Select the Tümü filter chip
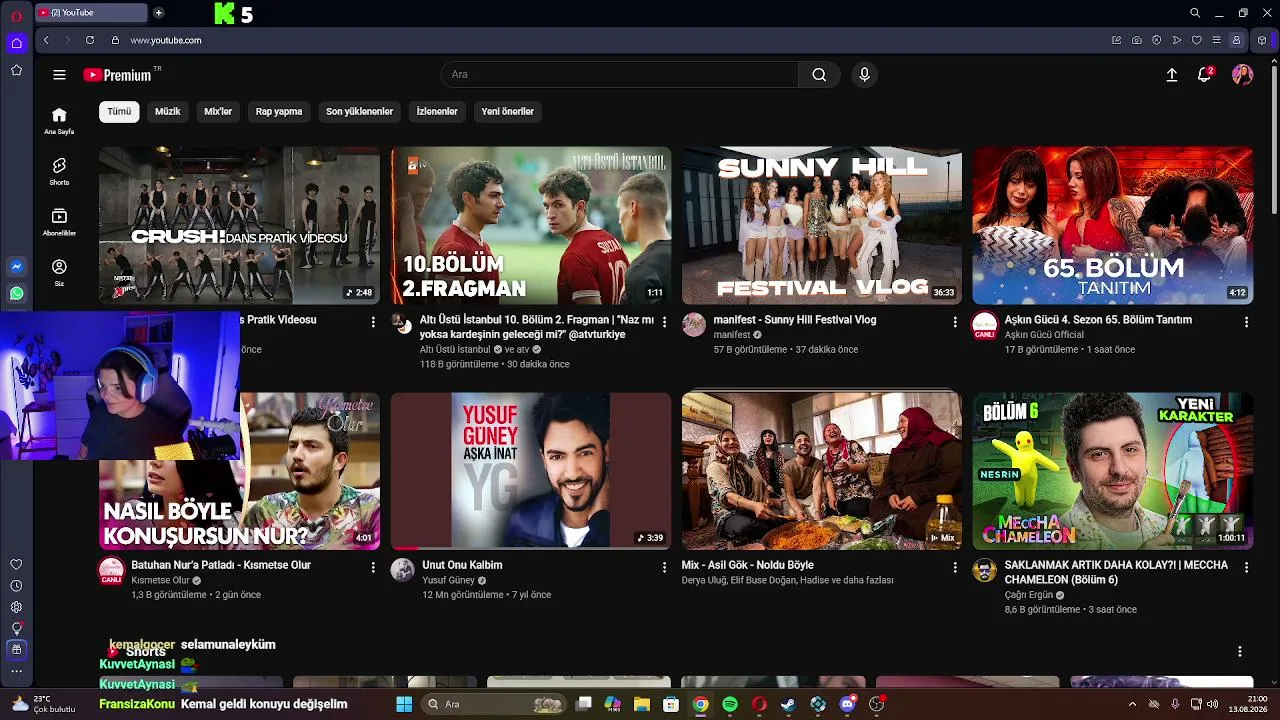The image size is (1280, 720). pos(119,112)
